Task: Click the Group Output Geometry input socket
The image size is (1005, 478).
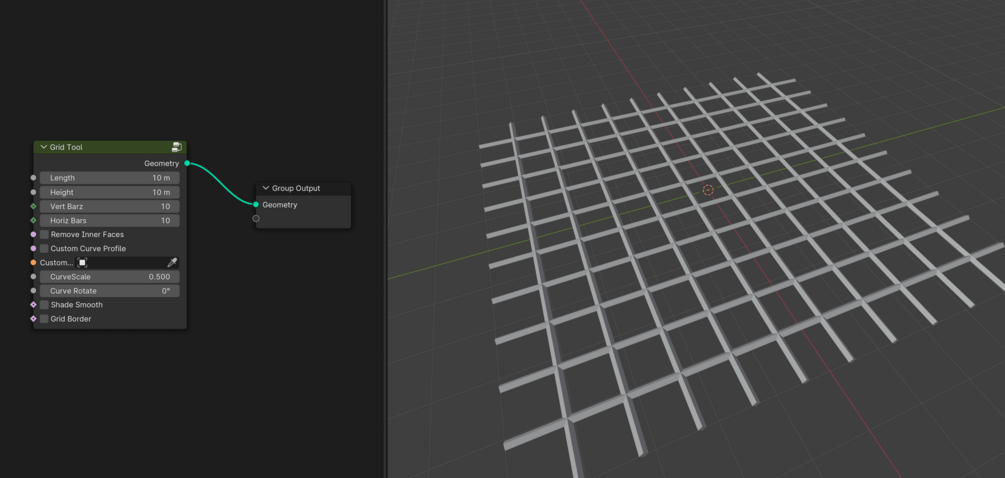Action: pyautogui.click(x=256, y=204)
